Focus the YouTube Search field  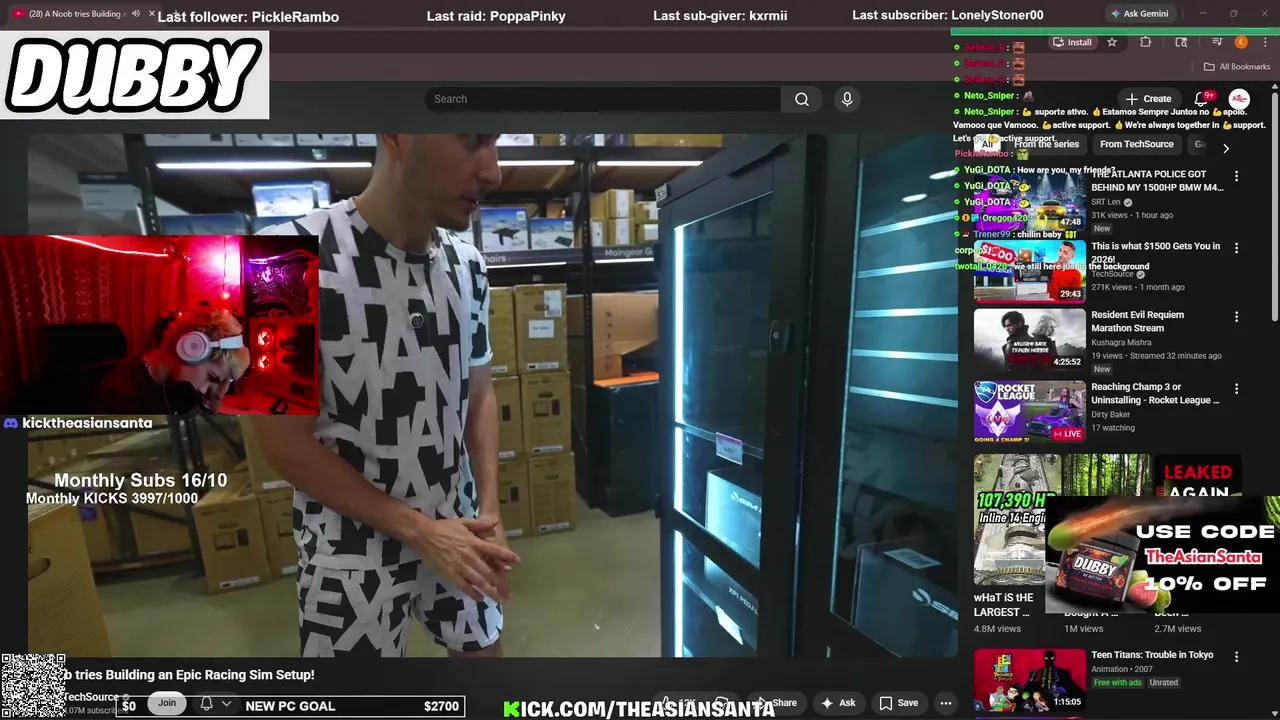603,99
